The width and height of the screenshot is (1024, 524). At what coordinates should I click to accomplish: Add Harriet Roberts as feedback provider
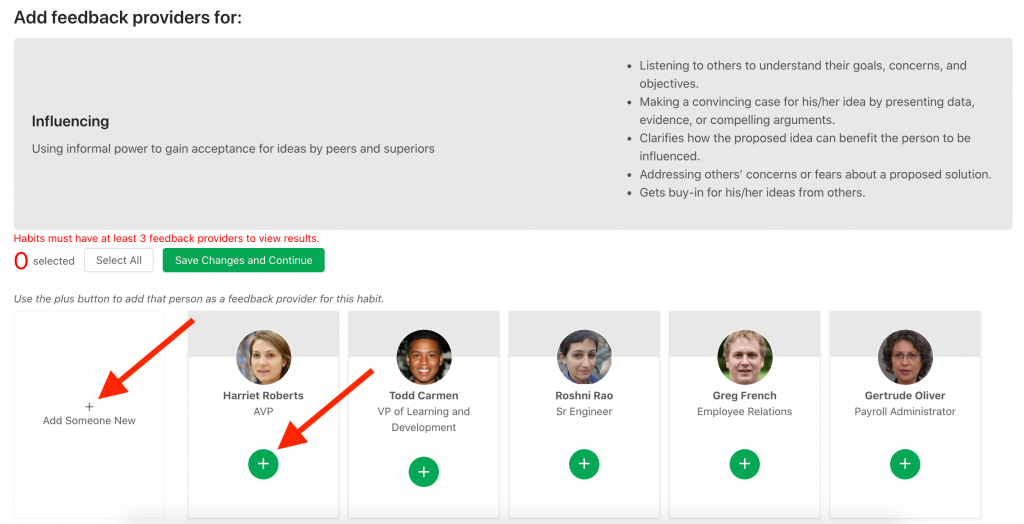pos(263,464)
